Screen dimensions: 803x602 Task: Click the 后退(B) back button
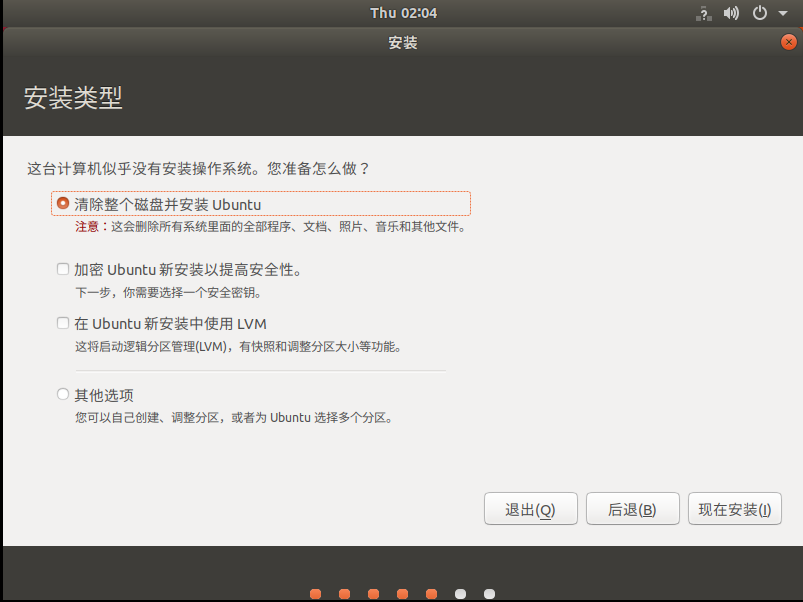632,509
